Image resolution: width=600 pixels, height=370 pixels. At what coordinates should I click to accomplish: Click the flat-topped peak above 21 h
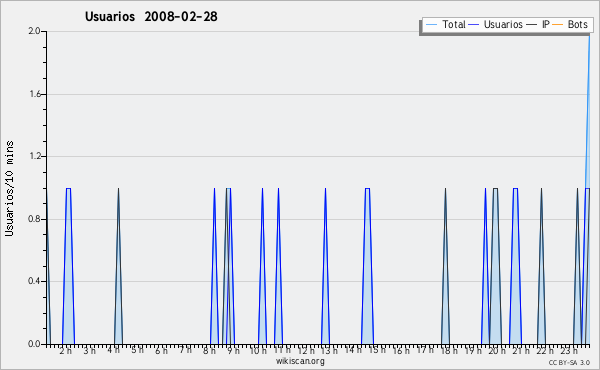[x=515, y=266]
